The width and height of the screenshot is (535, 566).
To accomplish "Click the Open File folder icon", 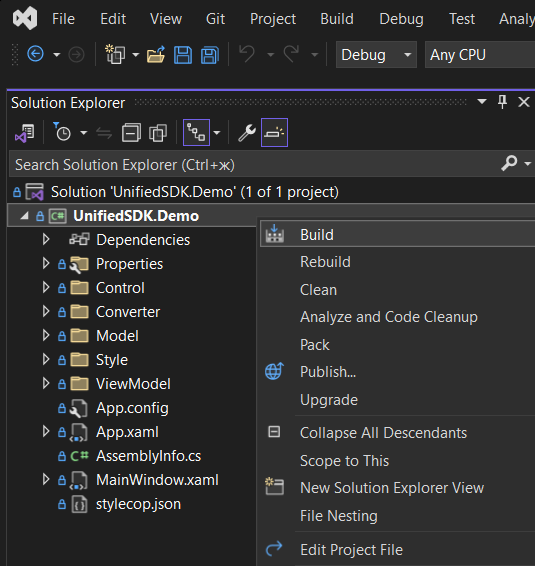I will tap(156, 55).
